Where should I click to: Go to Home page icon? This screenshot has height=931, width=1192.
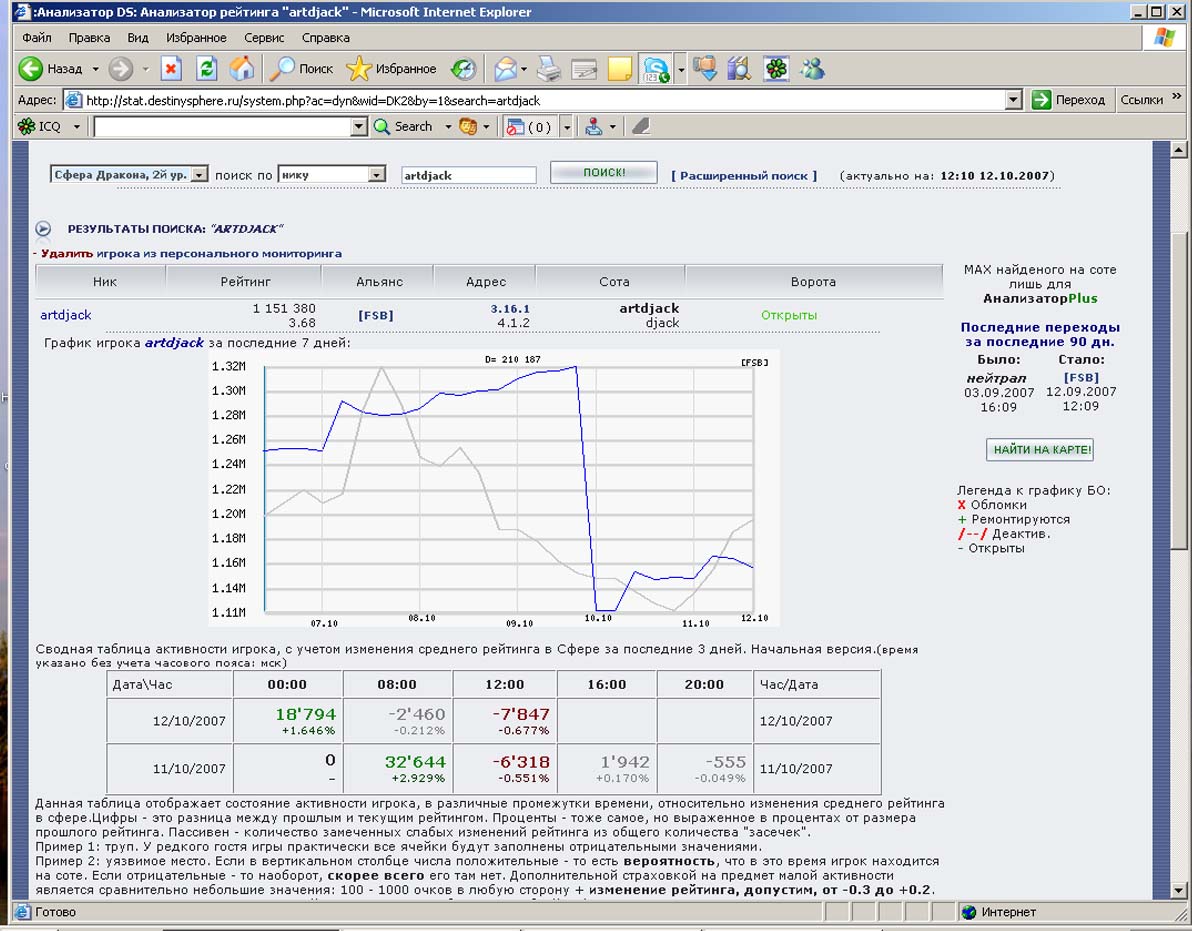pyautogui.click(x=242, y=69)
